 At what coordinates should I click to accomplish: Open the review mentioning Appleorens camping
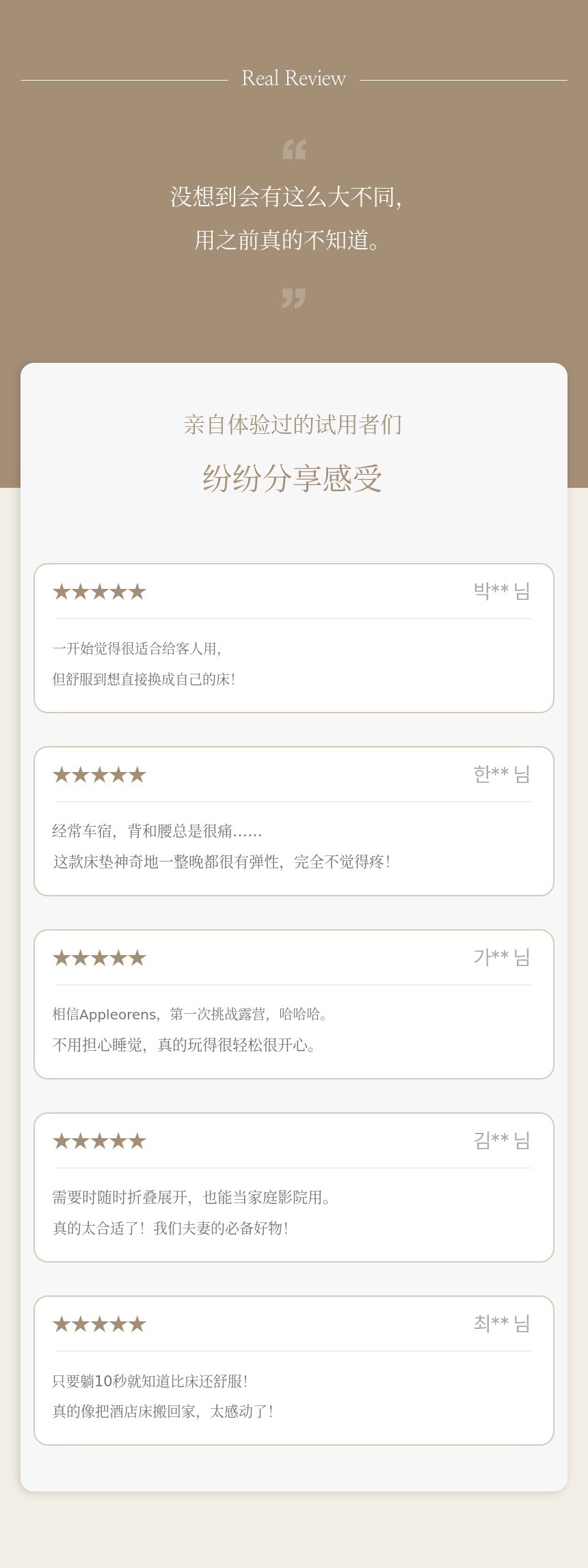click(x=190, y=1030)
